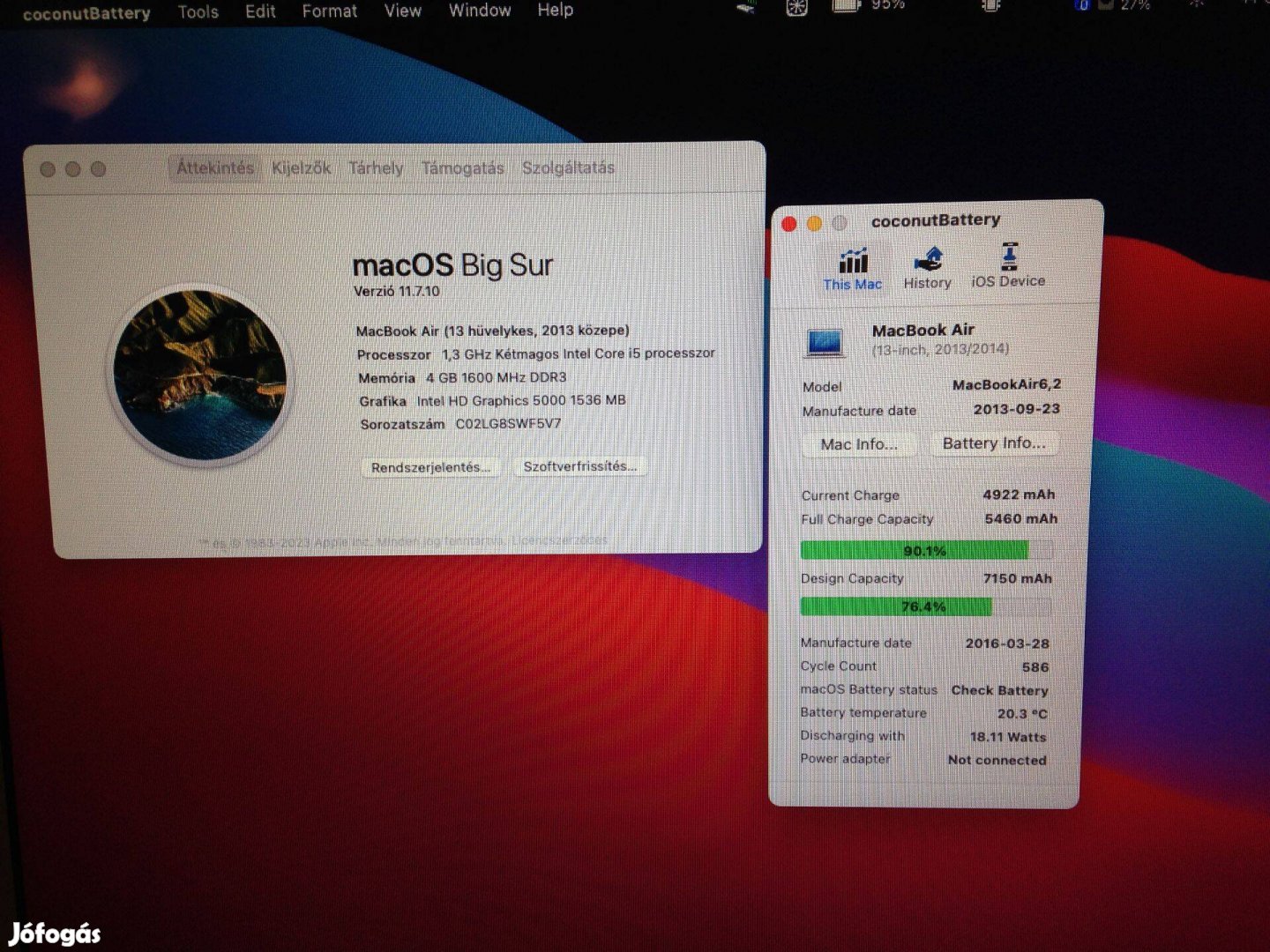Click macOS Big Sur wallpaper logo
The width and height of the screenshot is (1270, 952).
coord(200,375)
